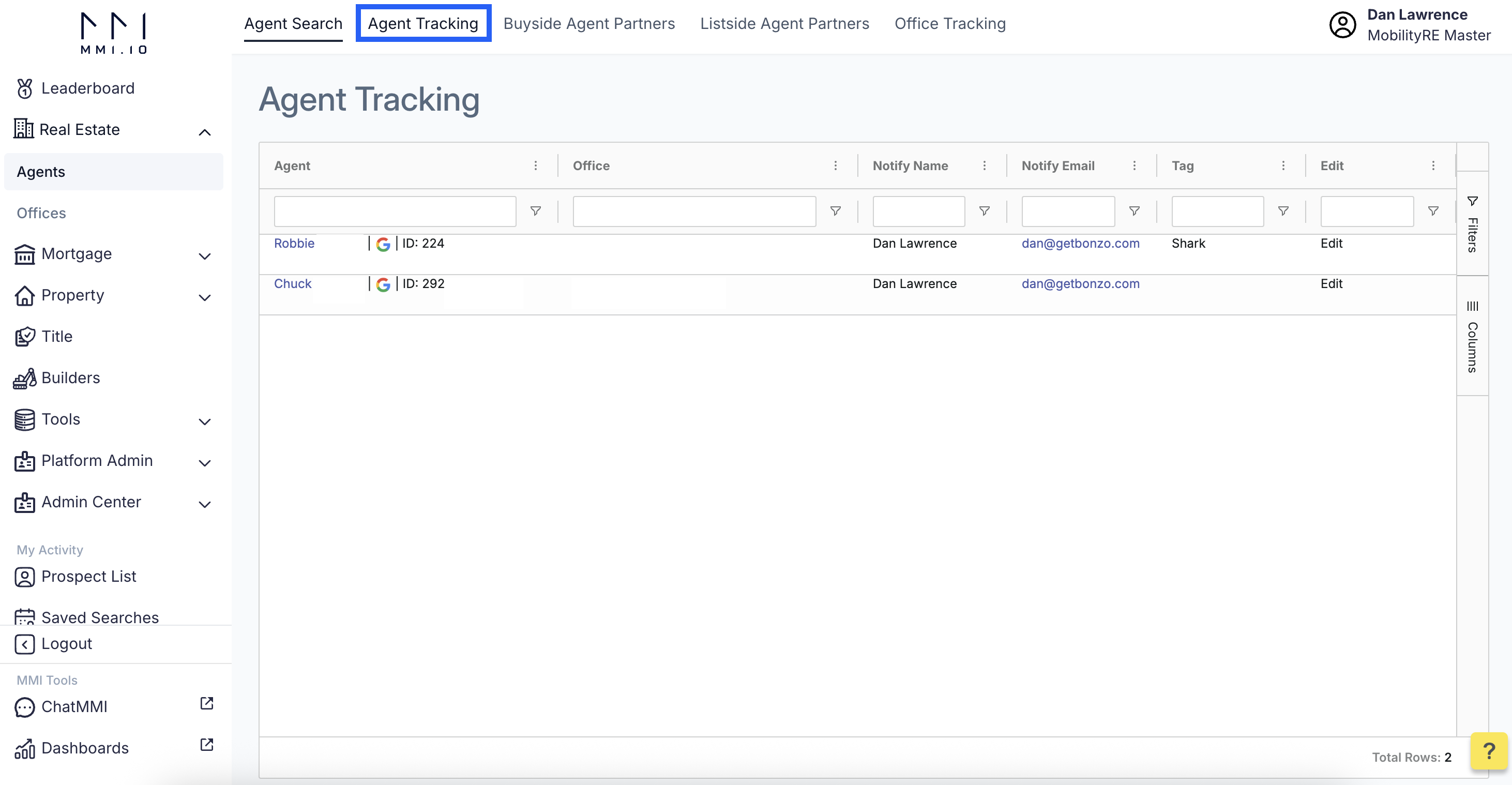This screenshot has height=785, width=1512.
Task: Click the Mortgage bank icon
Action: tap(25, 254)
